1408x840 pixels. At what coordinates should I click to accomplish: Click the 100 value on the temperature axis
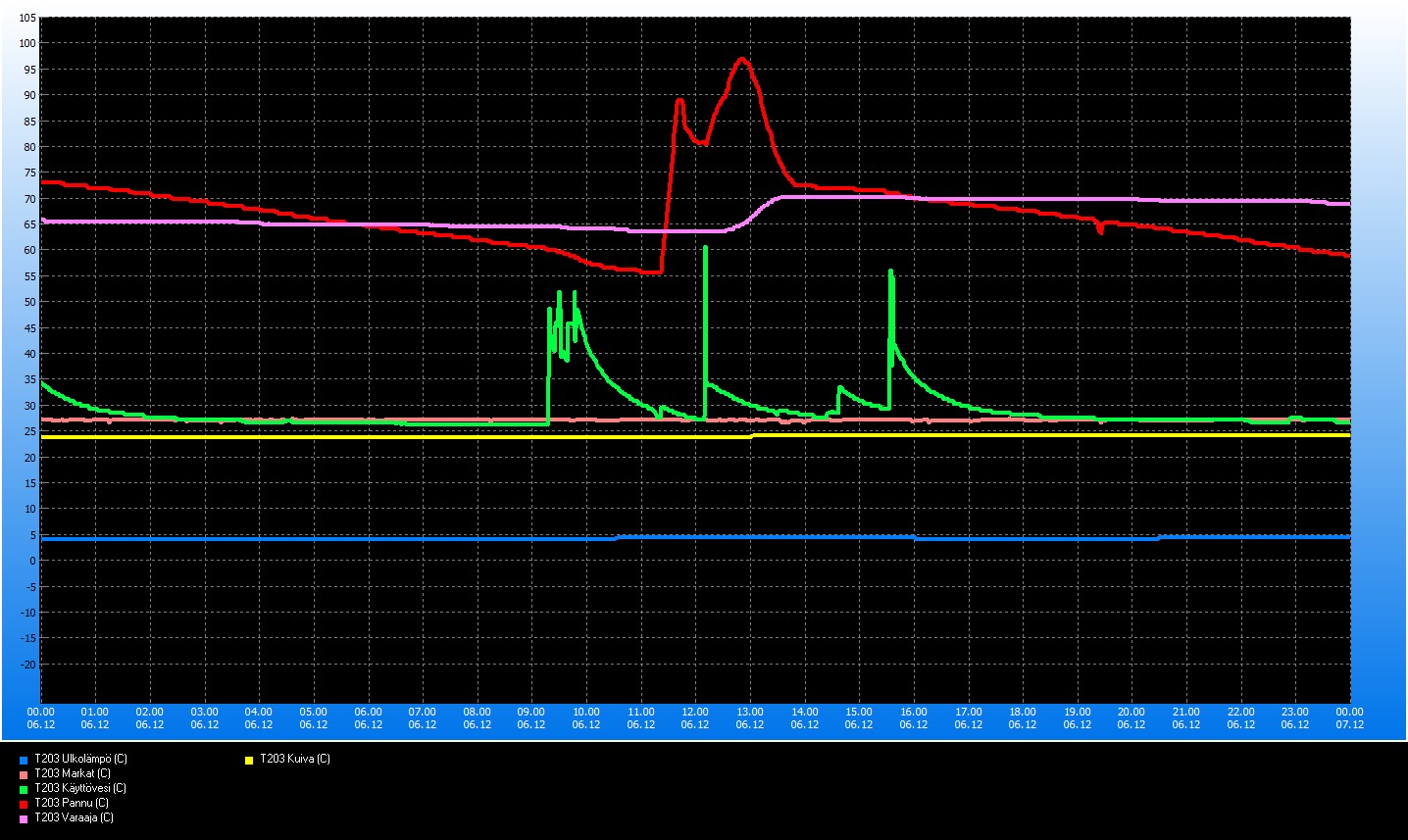25,43
